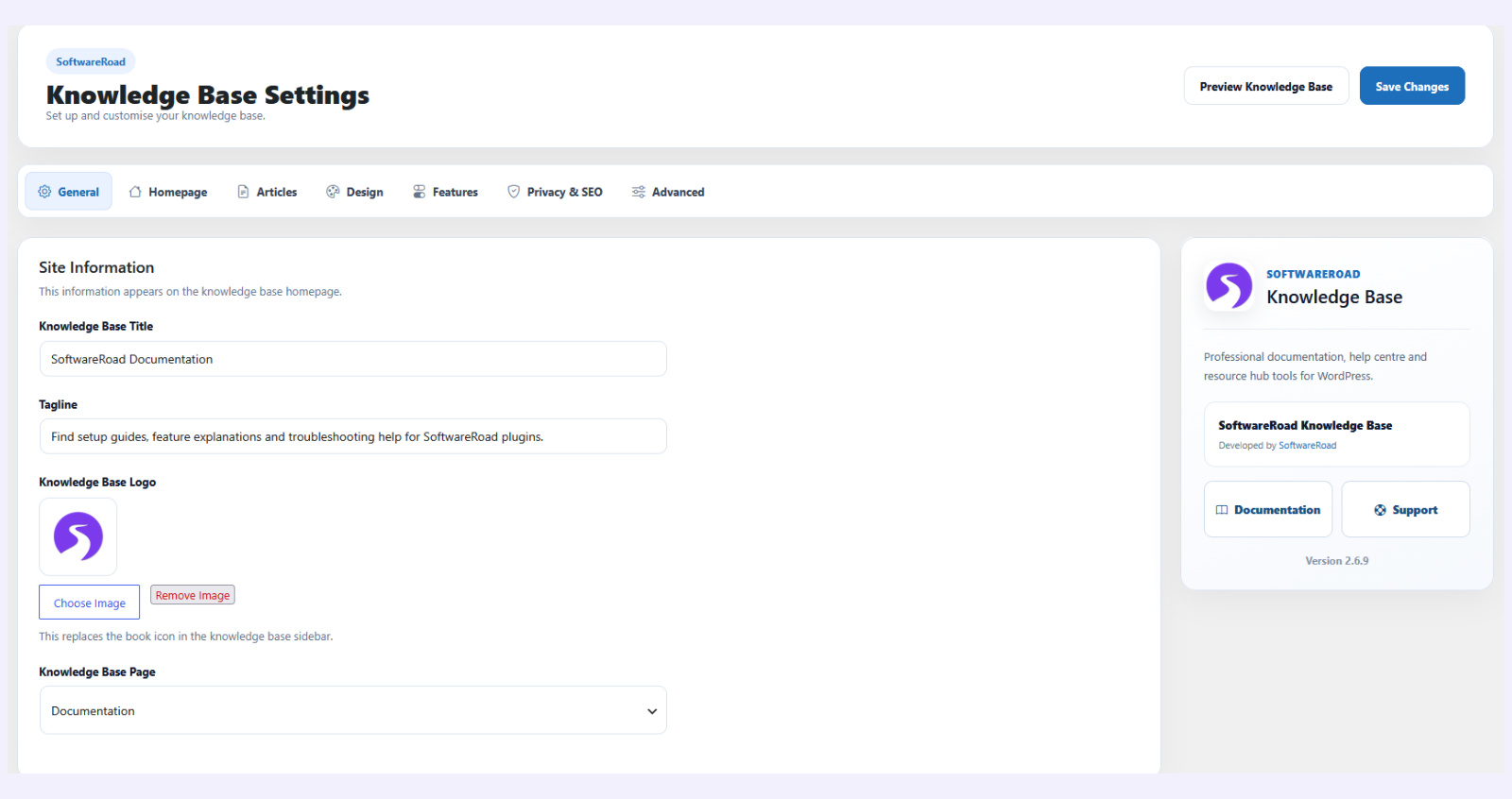
Task: Click the SoftwareRoad badge in header
Action: (91, 61)
